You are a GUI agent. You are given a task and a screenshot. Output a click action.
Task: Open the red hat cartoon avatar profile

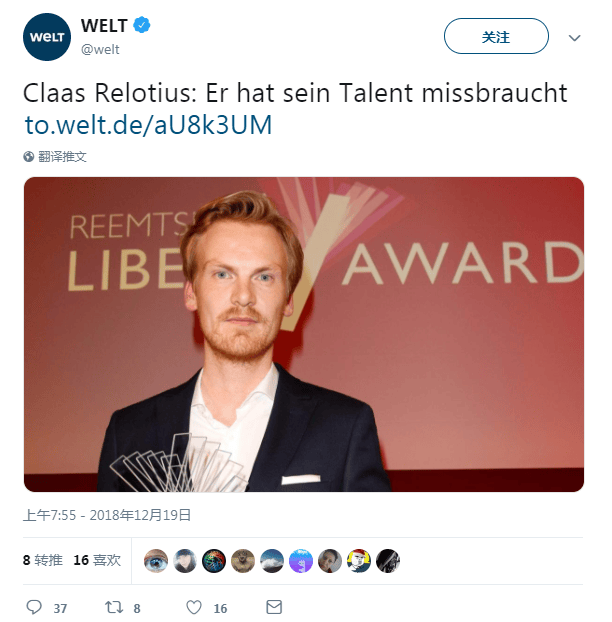tap(359, 561)
